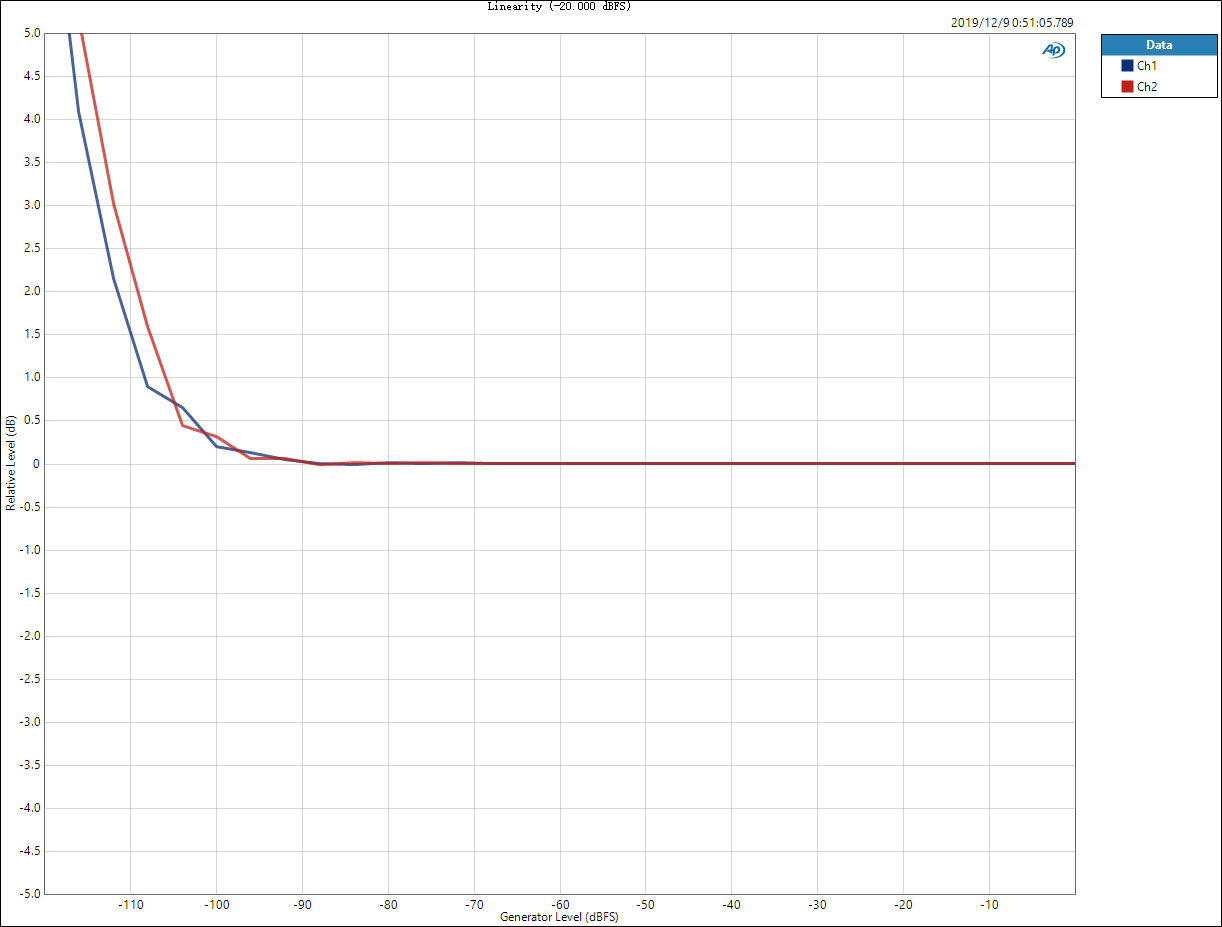Click the -60 label on generator axis

click(x=559, y=904)
